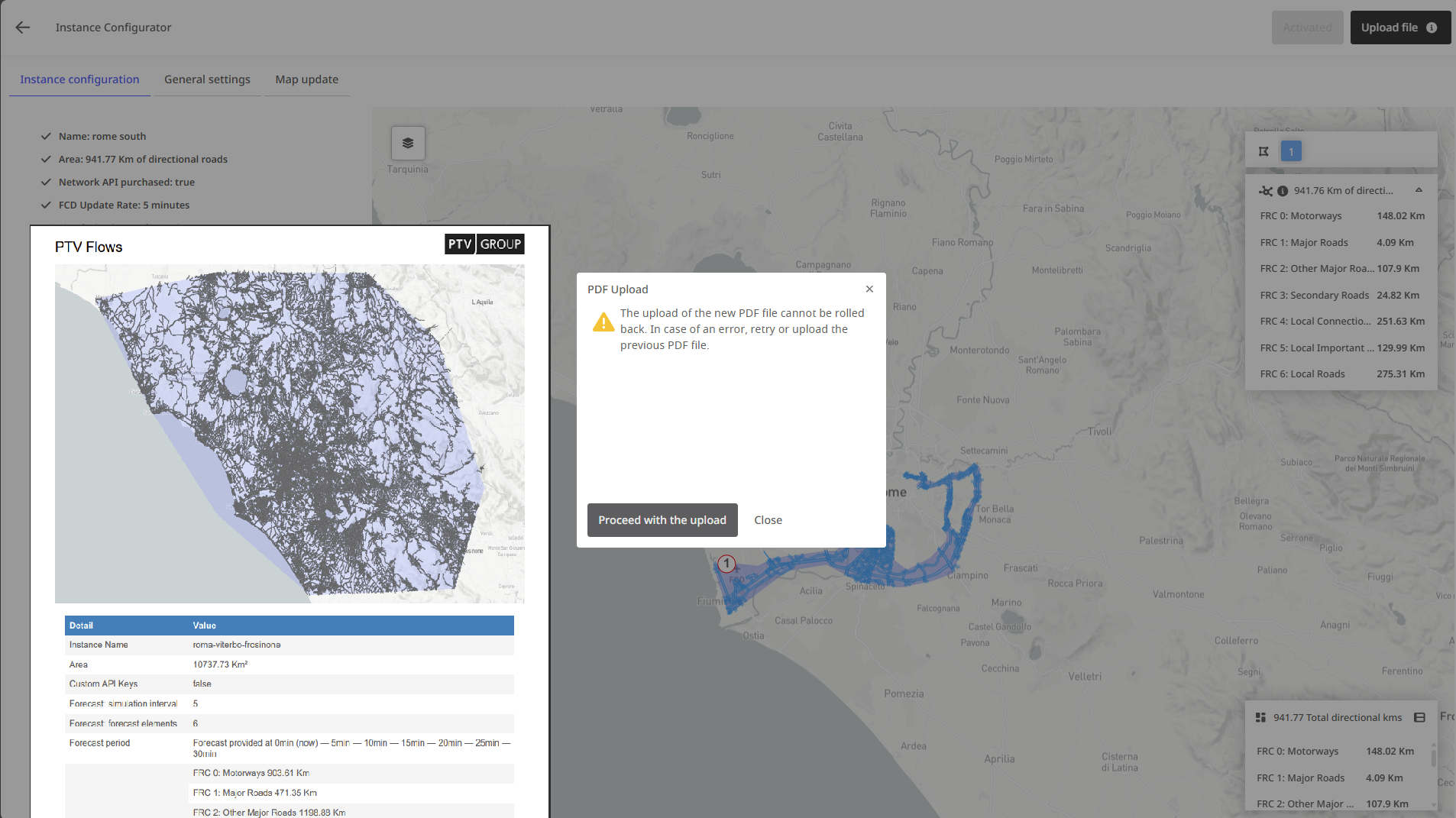Collapse the 941.76 Km road class list
The height and width of the screenshot is (818, 1456).
click(1419, 190)
